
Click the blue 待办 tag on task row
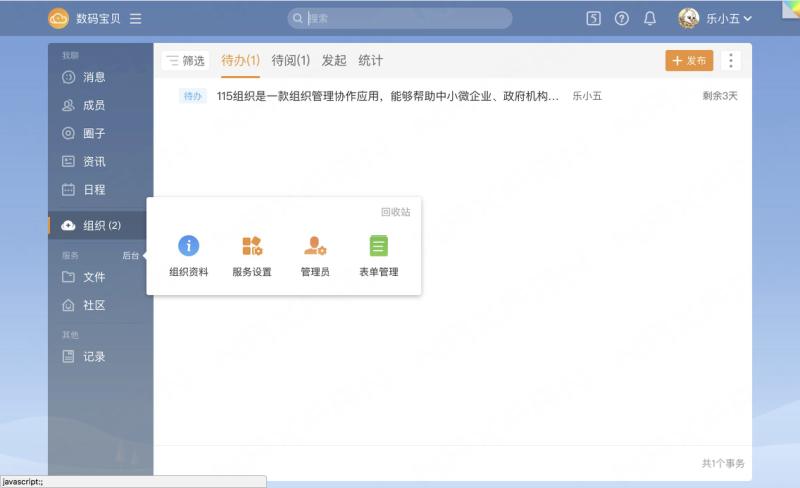(193, 96)
